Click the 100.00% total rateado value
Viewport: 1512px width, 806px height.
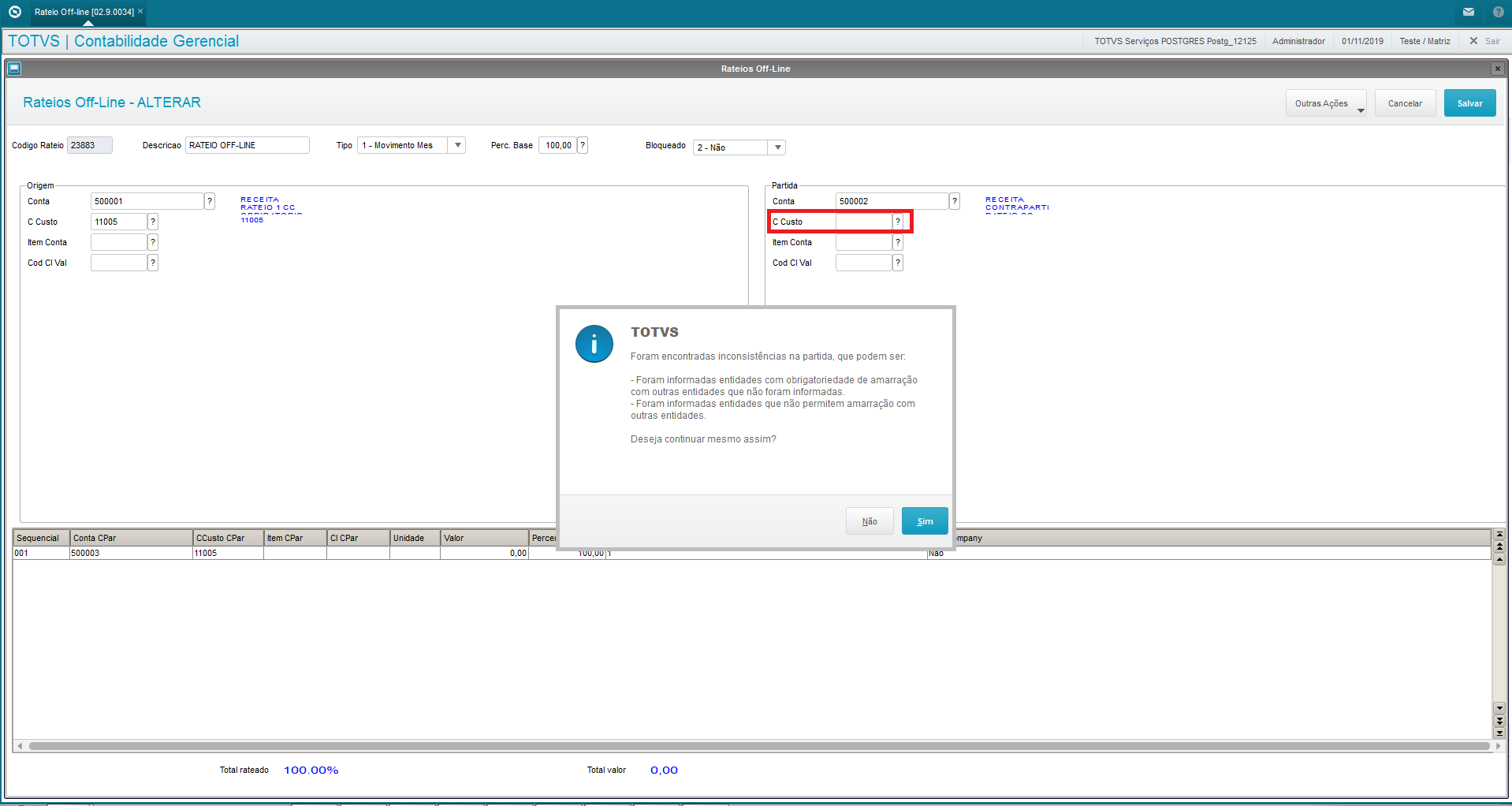pos(311,771)
